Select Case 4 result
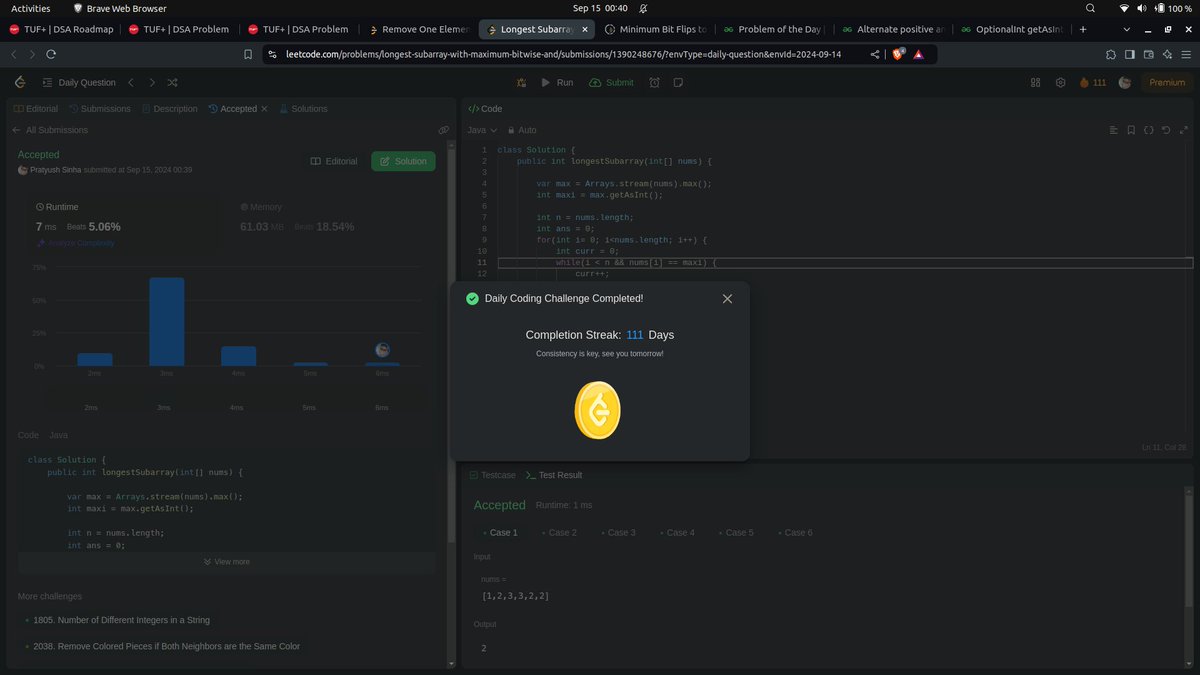This screenshot has height=675, width=1200. tap(677, 533)
